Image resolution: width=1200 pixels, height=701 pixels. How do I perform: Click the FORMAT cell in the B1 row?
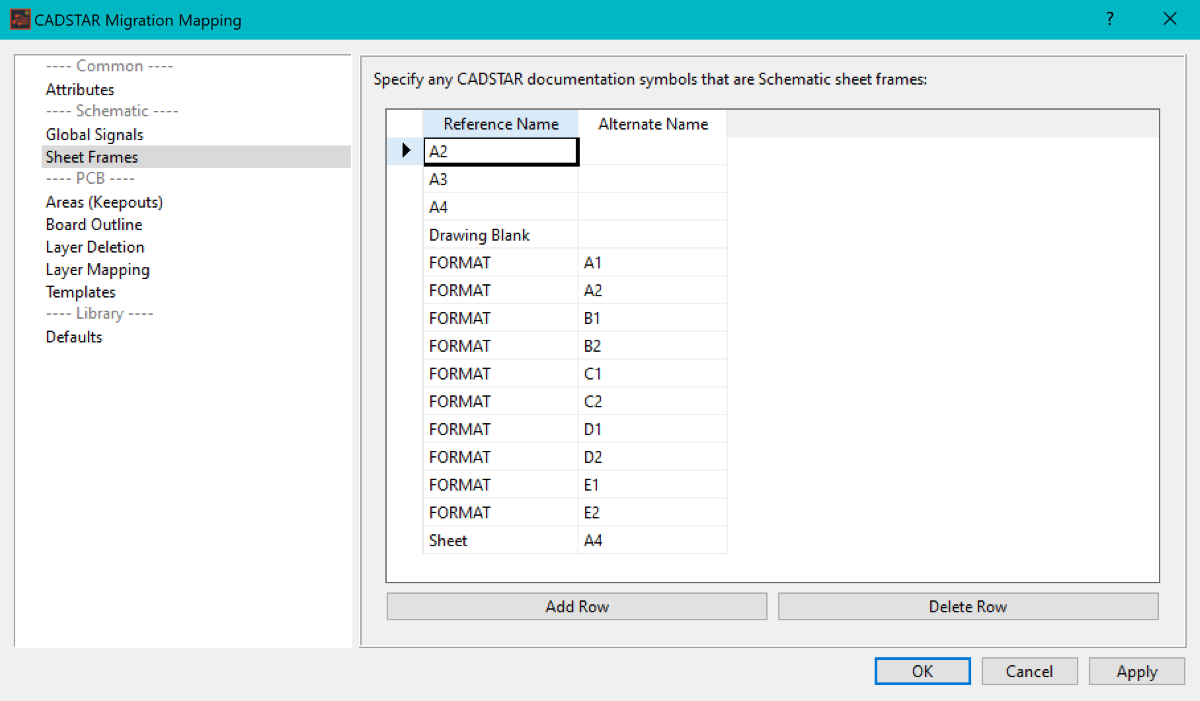[501, 318]
